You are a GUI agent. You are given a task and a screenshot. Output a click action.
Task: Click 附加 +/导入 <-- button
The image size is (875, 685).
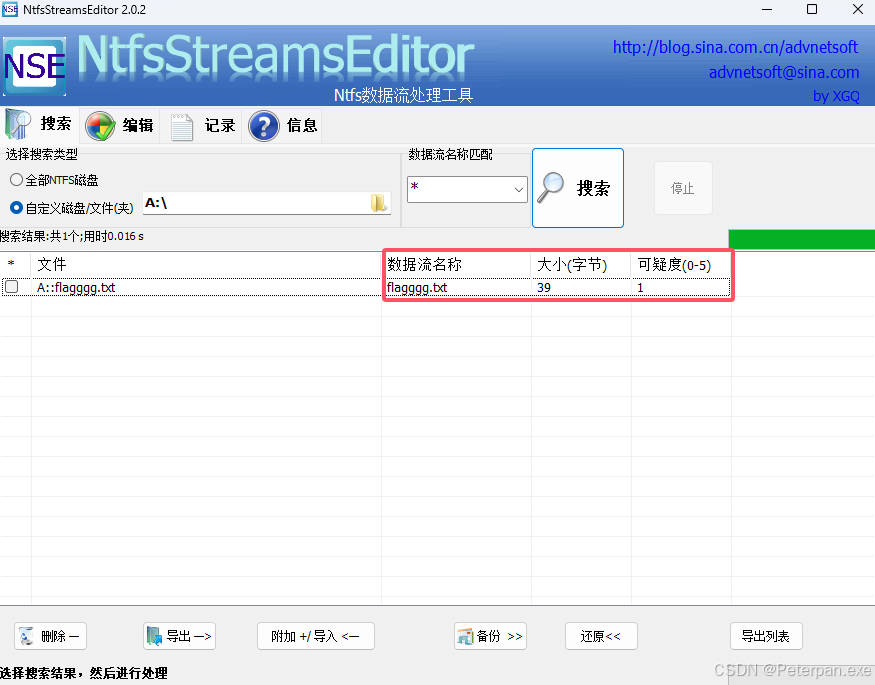[x=315, y=636]
